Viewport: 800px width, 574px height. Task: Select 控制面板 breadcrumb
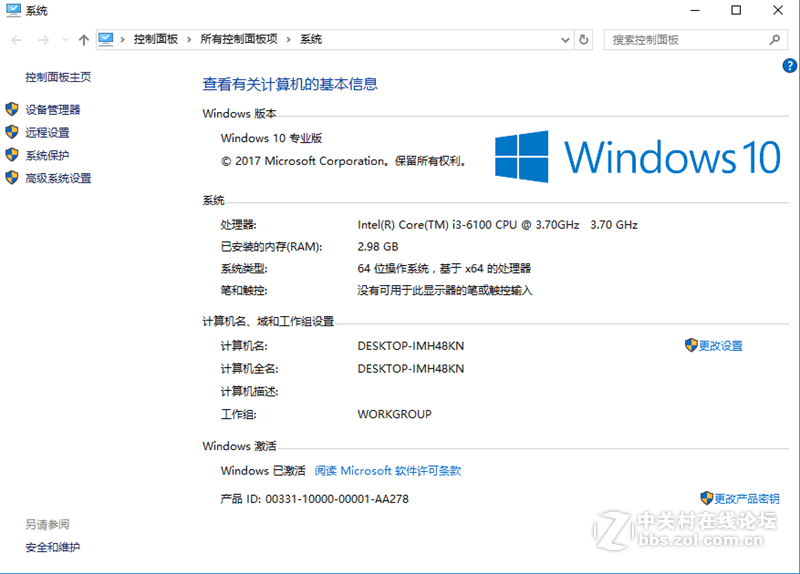(x=156, y=39)
